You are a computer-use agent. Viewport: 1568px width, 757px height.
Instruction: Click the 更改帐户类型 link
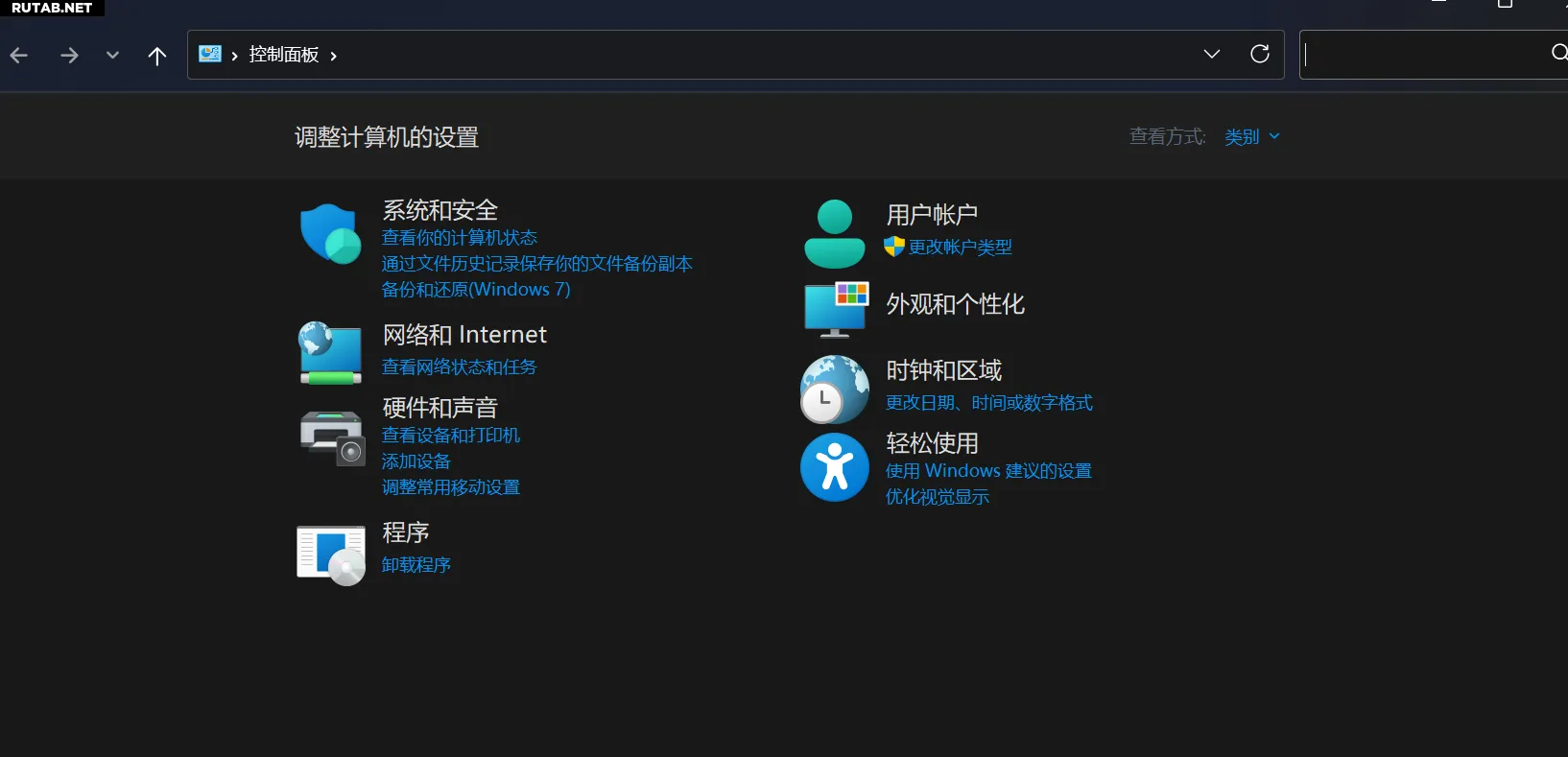pos(960,248)
